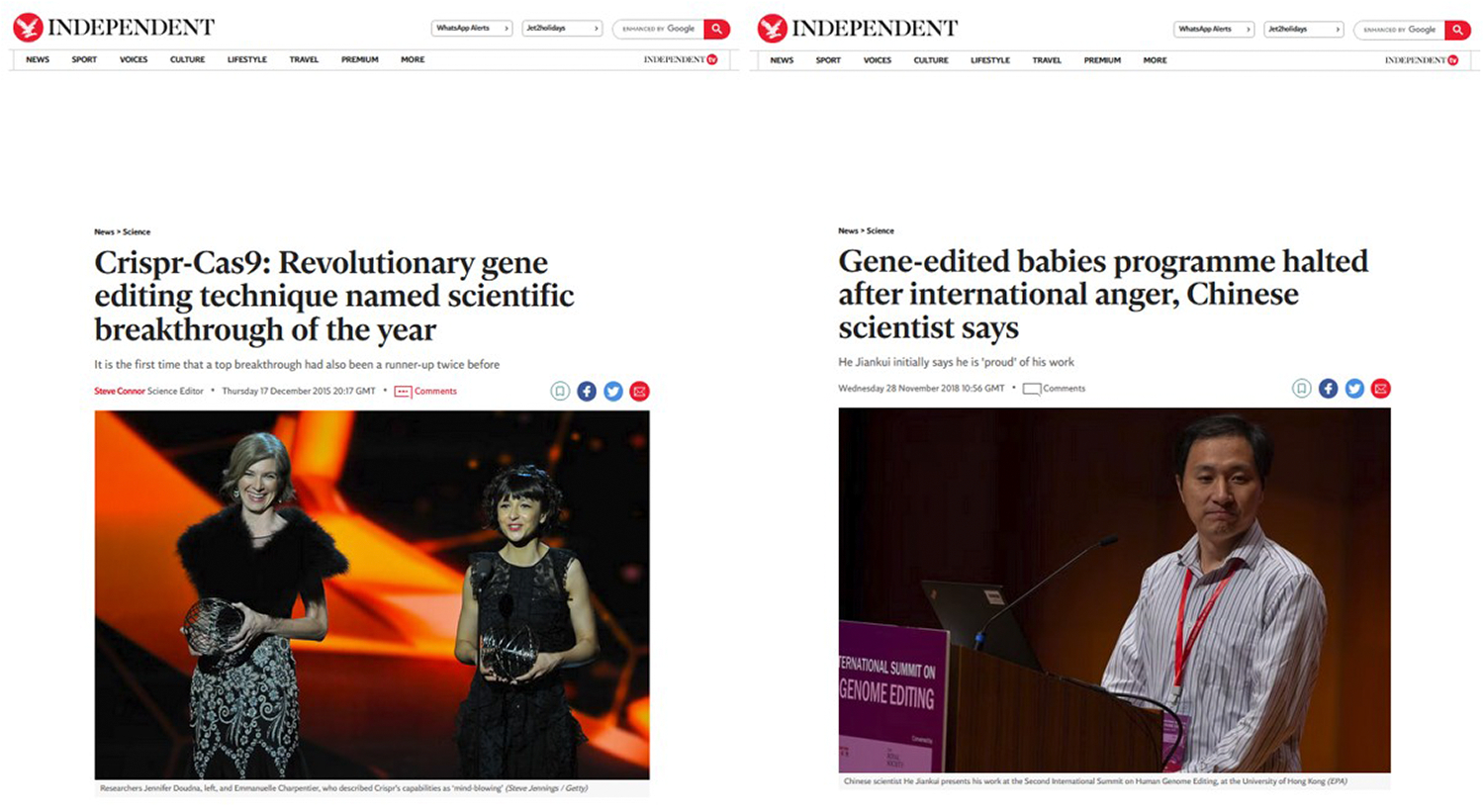Click the red search button on left page

[x=717, y=29]
